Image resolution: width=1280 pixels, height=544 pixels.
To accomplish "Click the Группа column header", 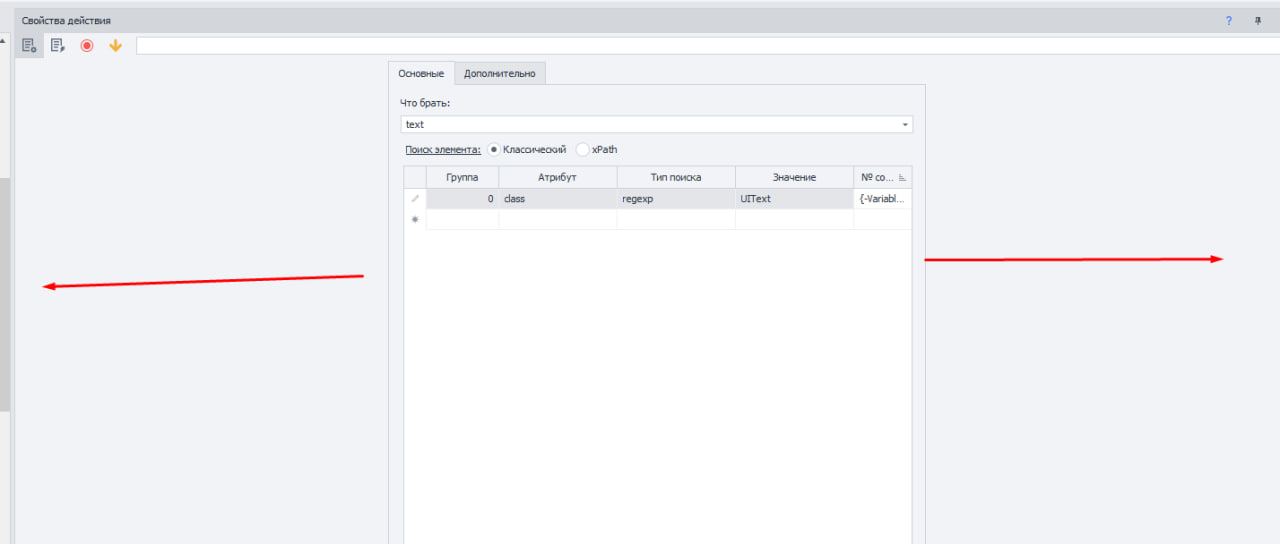I will coord(462,177).
